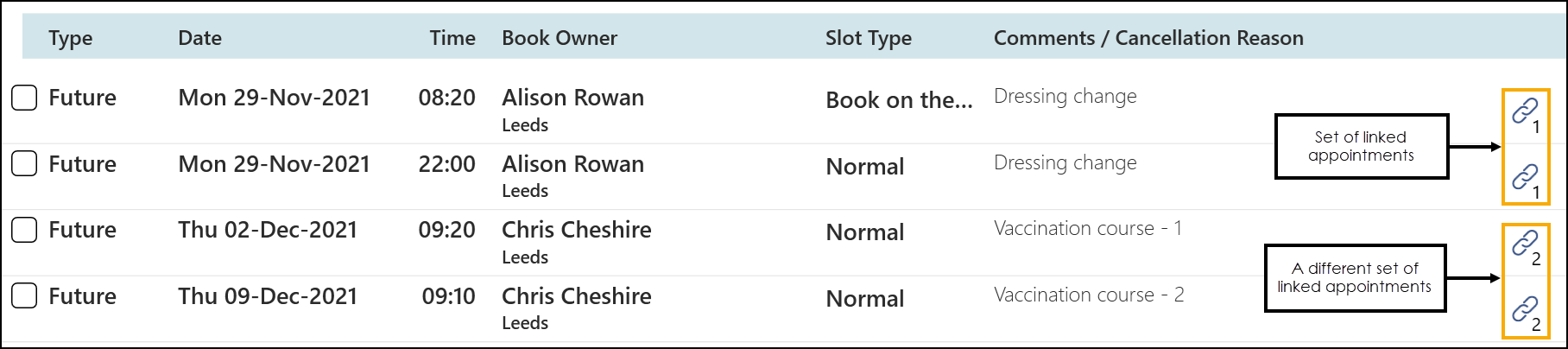Tick checkbox for Mon 29-Nov-2021 08:20 appointment
The image size is (1568, 349).
pos(24,98)
